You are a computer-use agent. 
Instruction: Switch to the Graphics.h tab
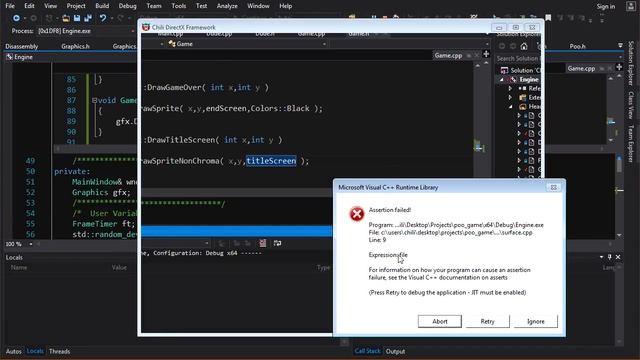pos(75,47)
